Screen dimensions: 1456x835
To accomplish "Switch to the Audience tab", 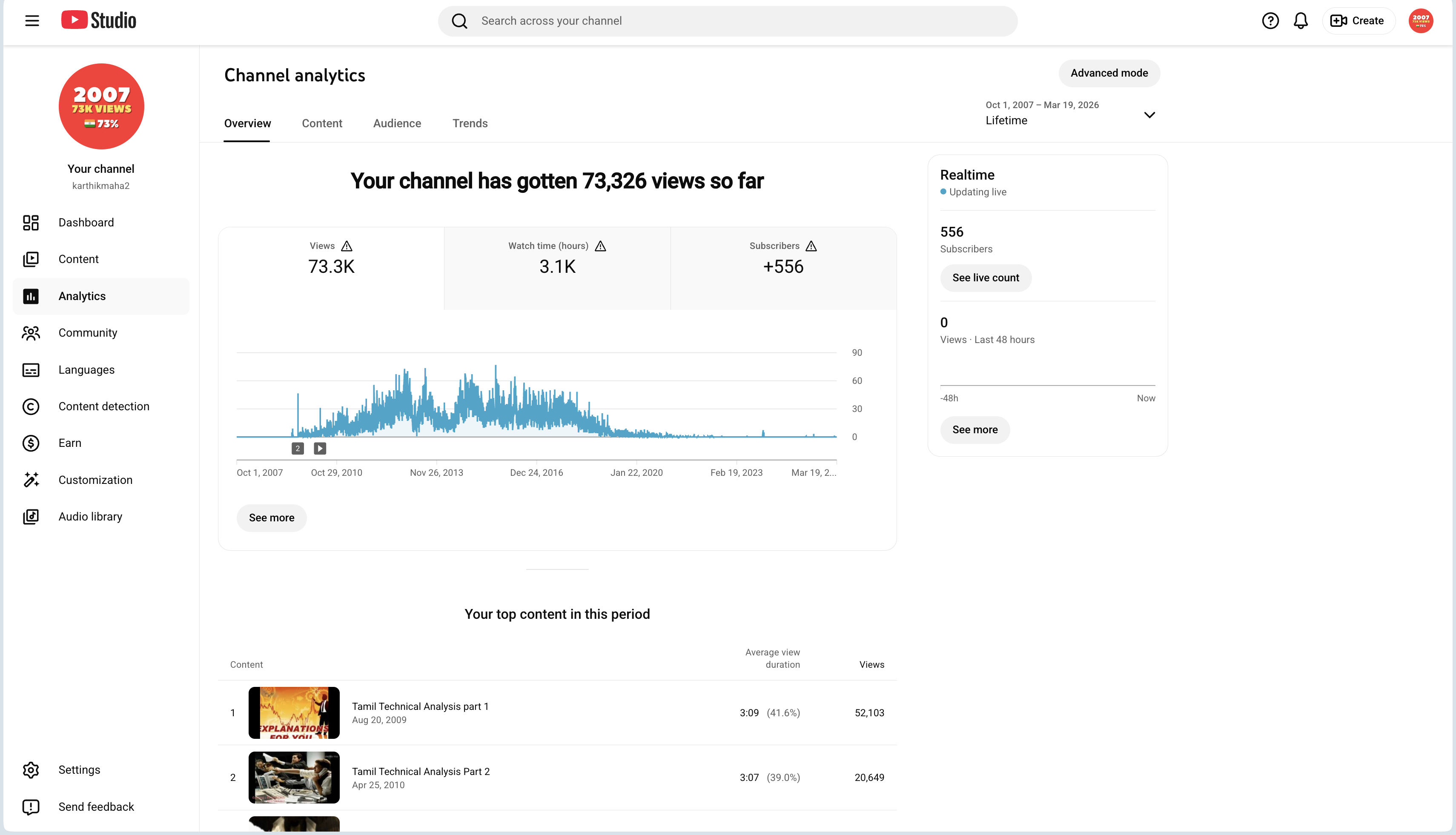I will [397, 123].
